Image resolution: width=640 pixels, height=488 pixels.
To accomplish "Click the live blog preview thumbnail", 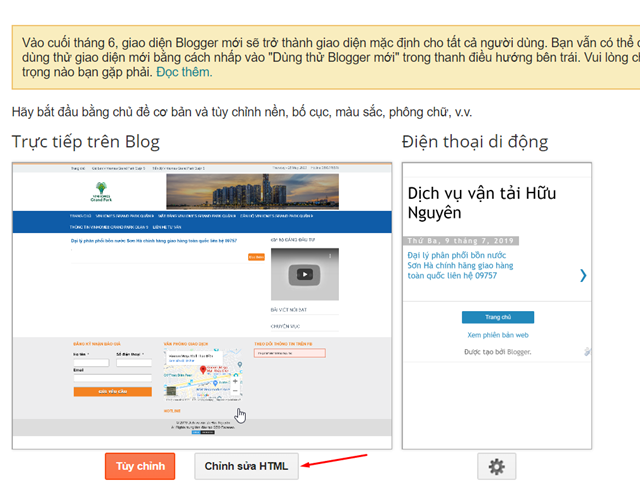I will click(202, 306).
